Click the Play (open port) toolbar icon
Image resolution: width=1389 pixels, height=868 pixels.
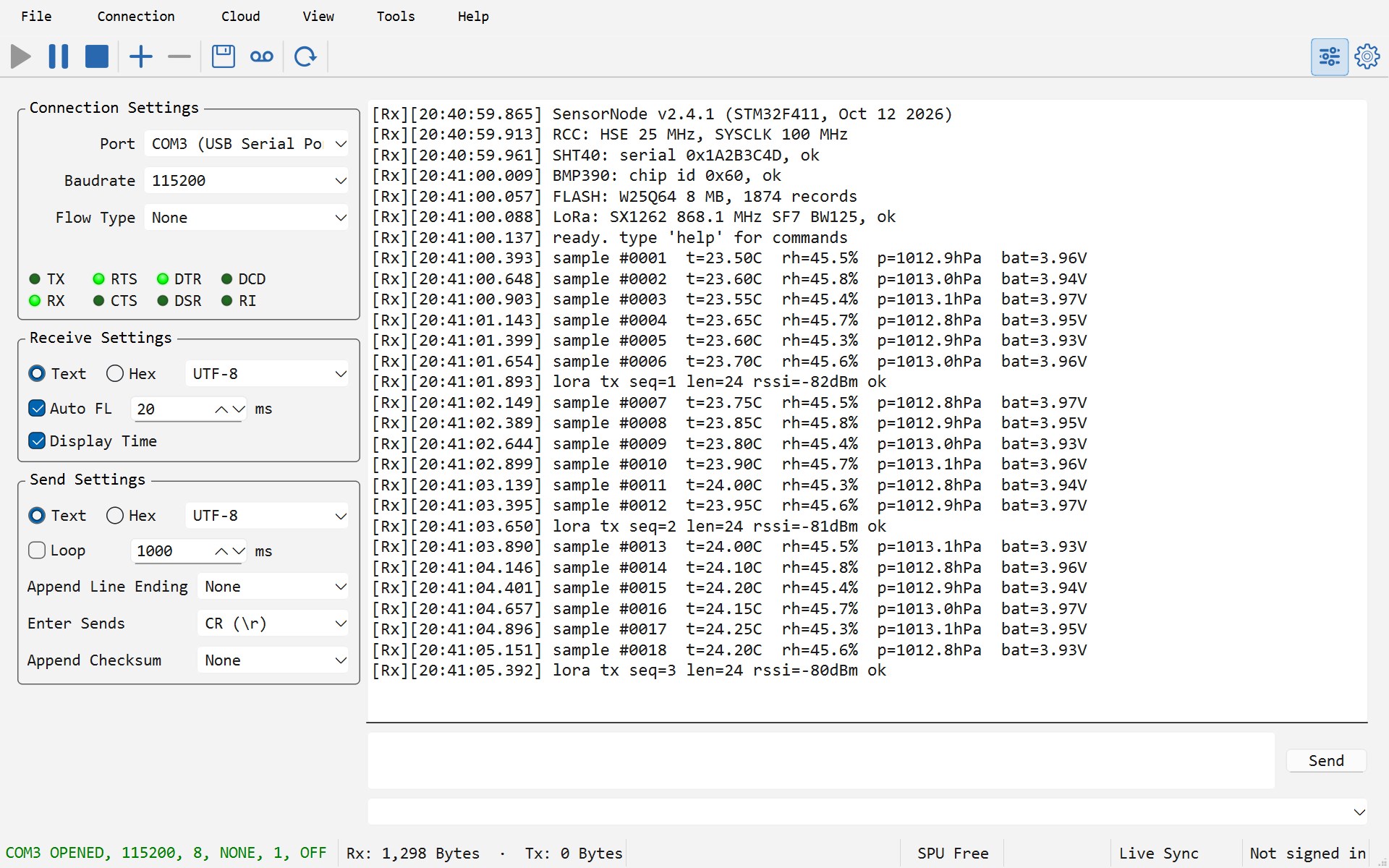(21, 56)
